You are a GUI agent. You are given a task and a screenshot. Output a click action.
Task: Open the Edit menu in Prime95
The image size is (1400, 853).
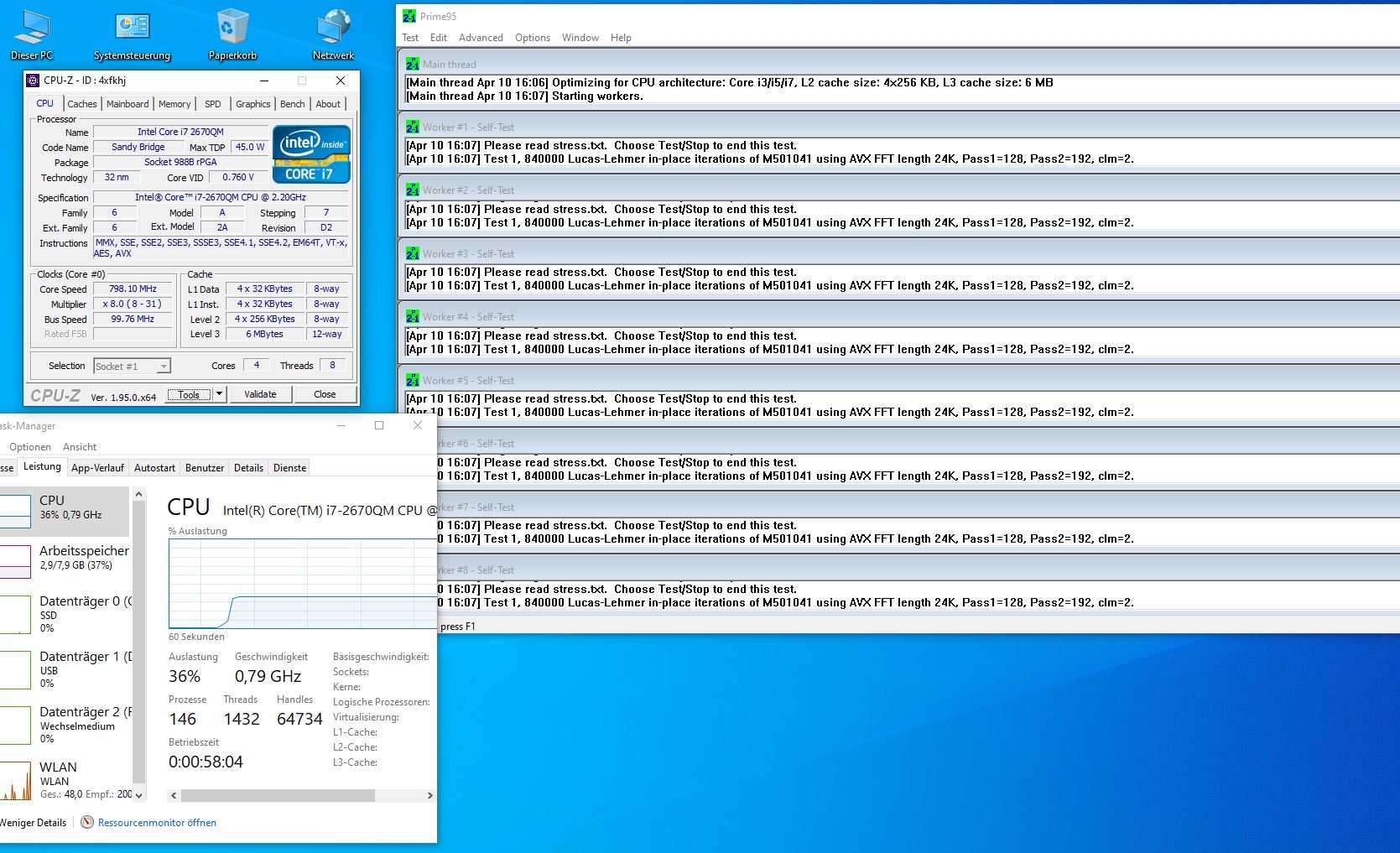pos(439,38)
